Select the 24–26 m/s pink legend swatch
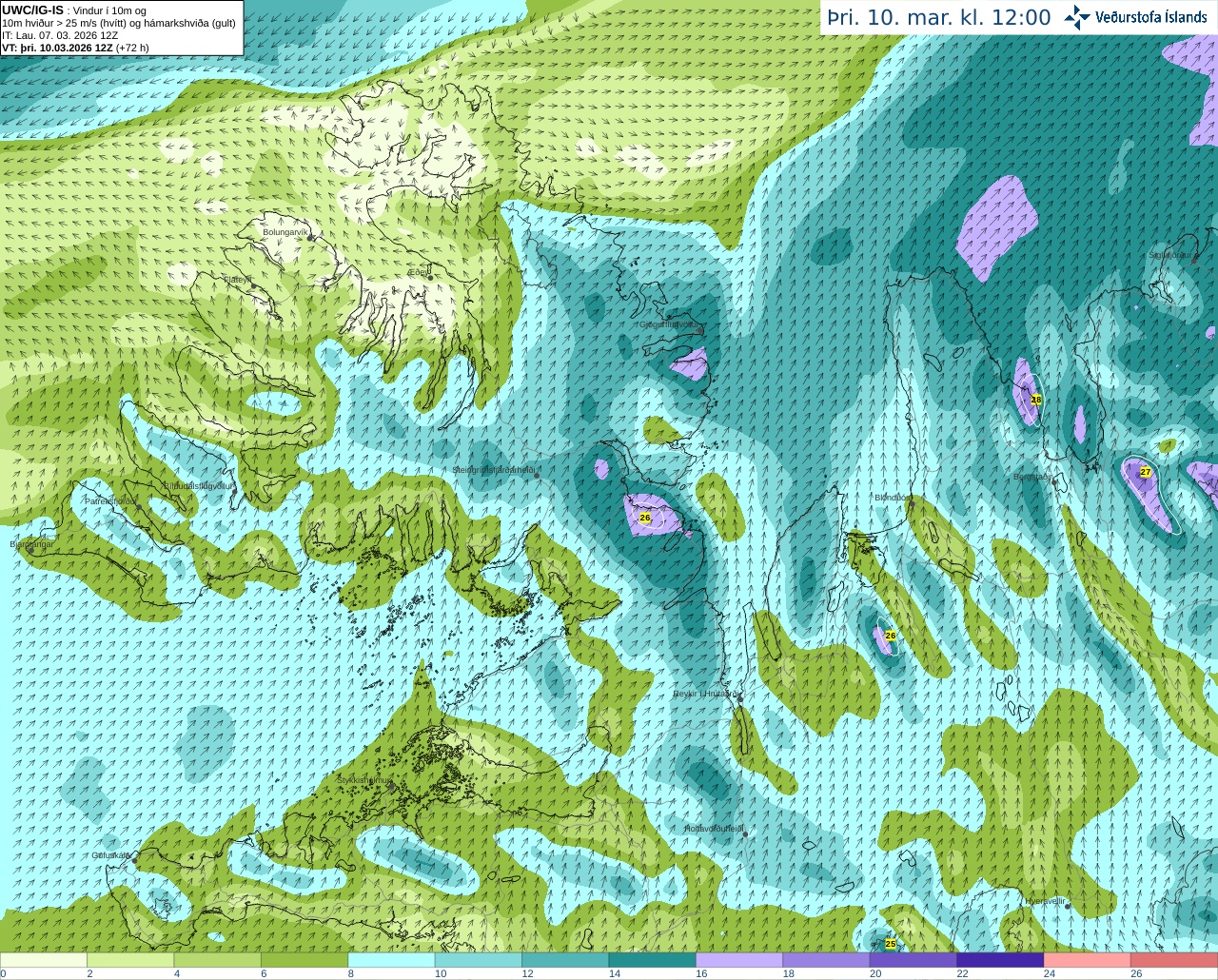 [x=1088, y=960]
